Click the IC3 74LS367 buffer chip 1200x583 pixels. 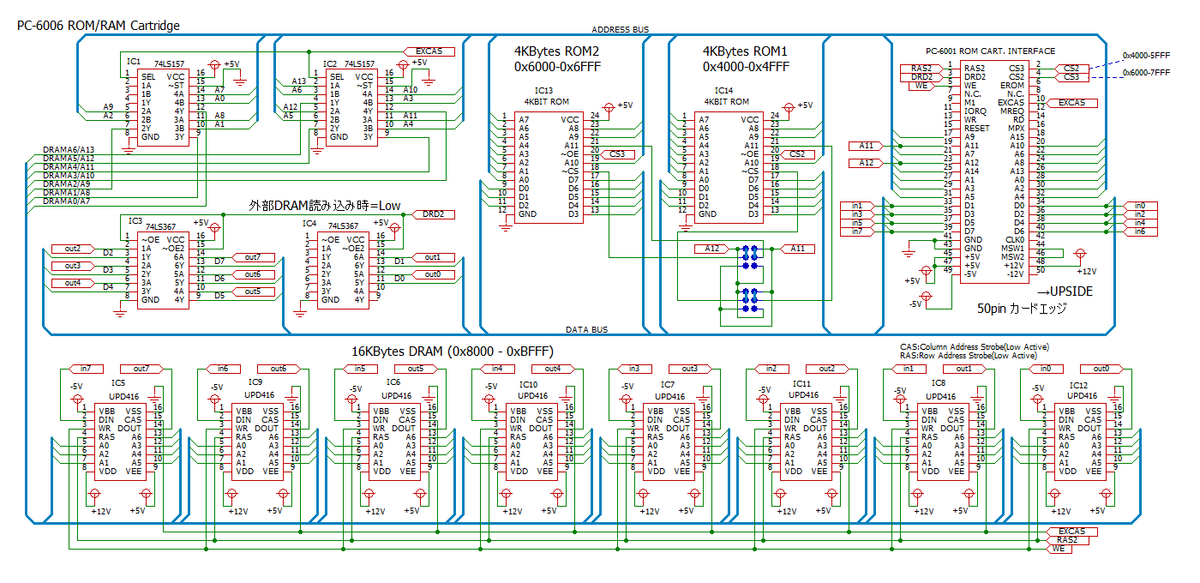click(162, 270)
